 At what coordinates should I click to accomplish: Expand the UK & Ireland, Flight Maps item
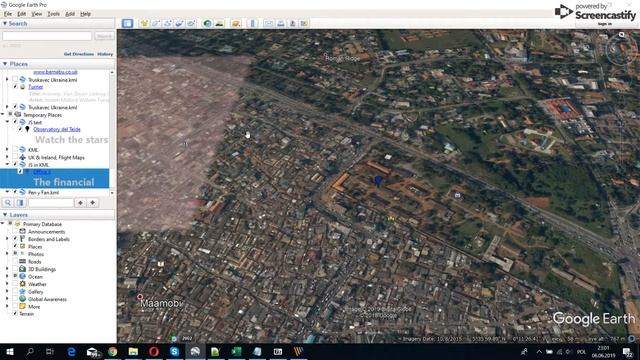pos(7,157)
